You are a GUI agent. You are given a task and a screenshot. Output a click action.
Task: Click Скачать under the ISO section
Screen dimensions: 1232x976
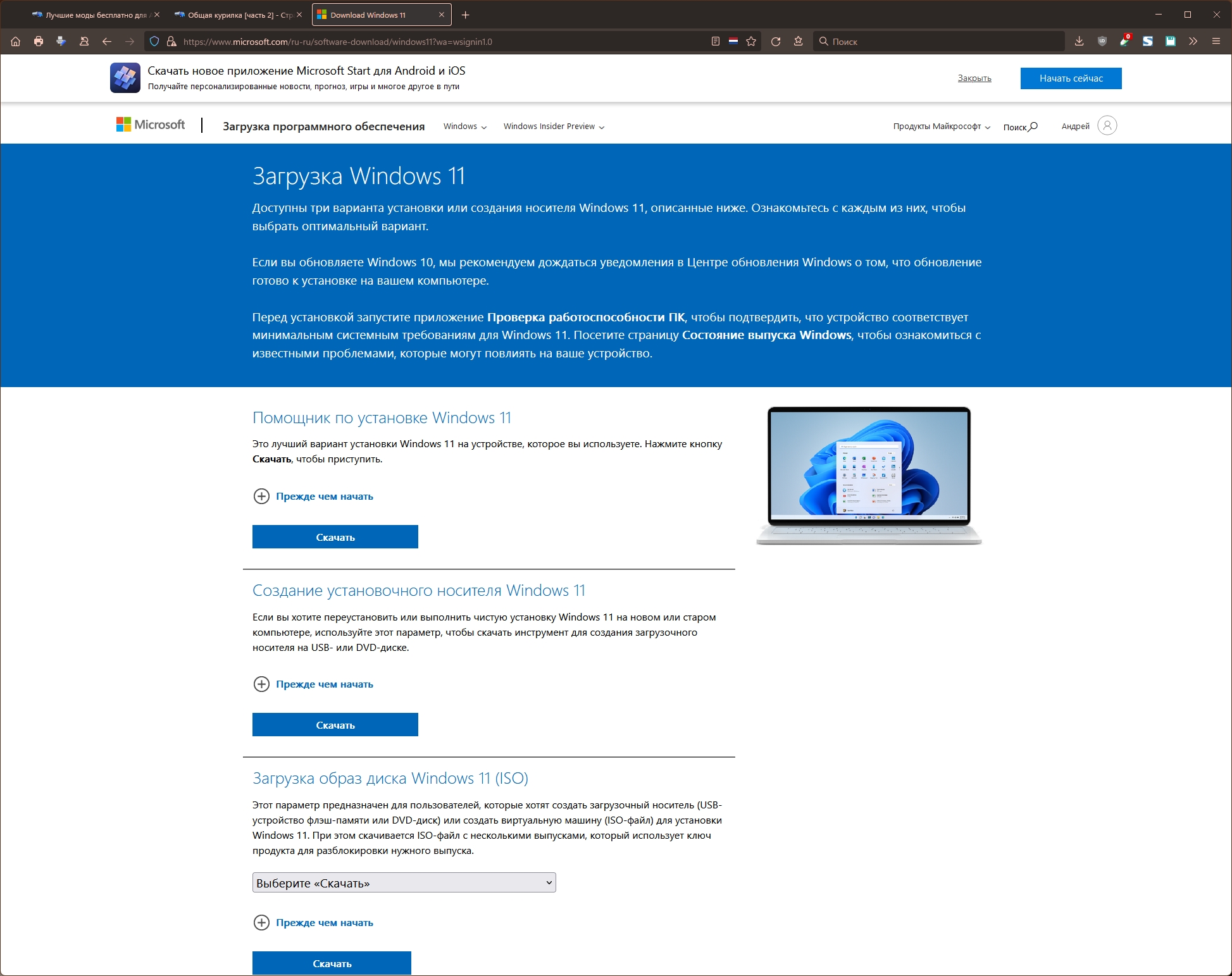[x=332, y=963]
